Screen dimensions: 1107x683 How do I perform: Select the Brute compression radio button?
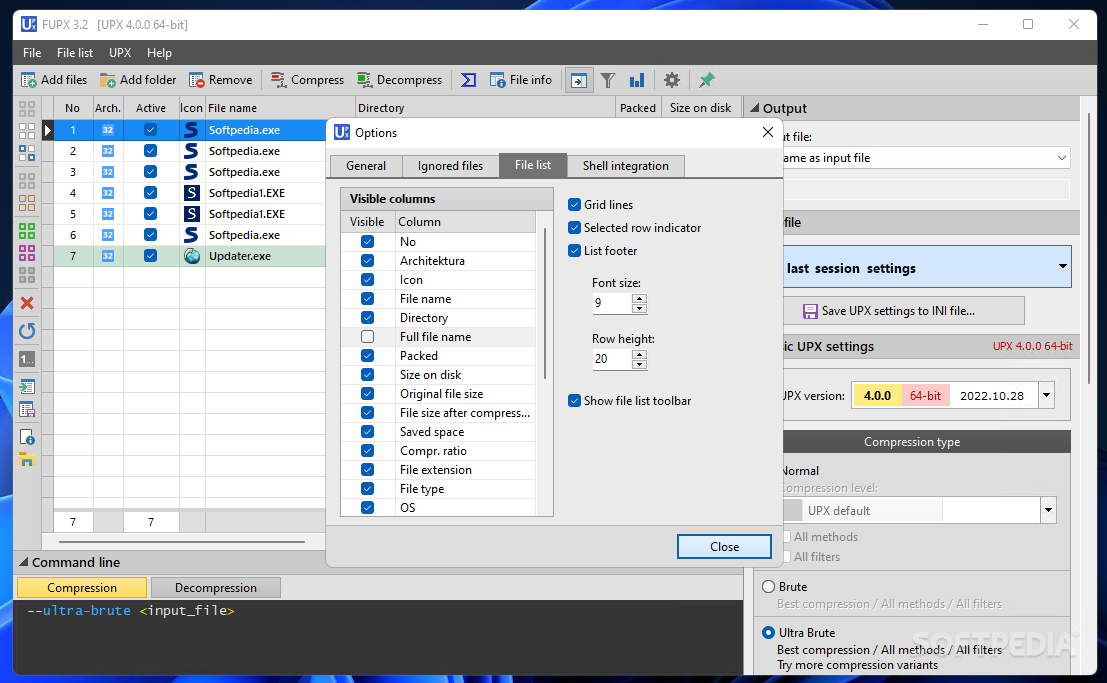769,587
